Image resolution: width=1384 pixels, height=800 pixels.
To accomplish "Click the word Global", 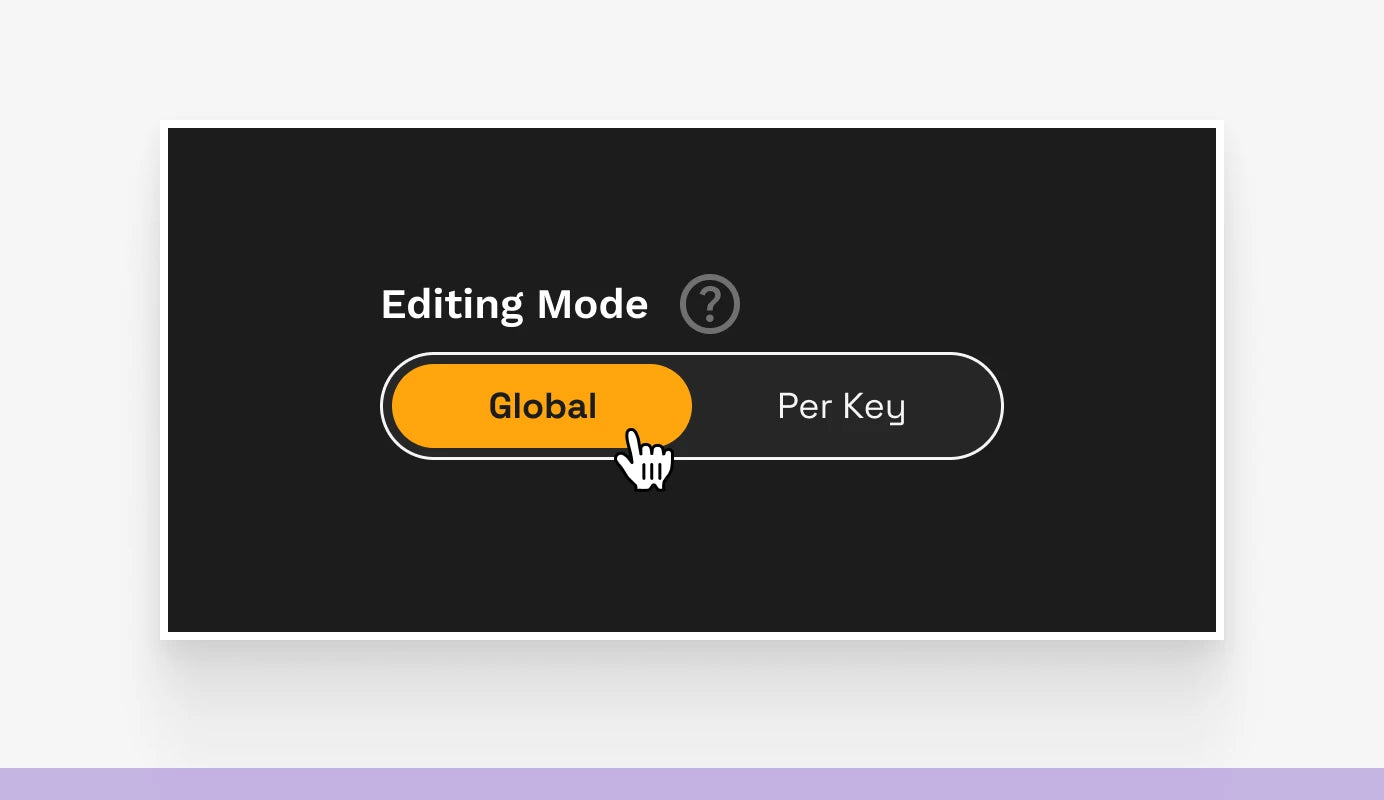I will click(x=543, y=406).
